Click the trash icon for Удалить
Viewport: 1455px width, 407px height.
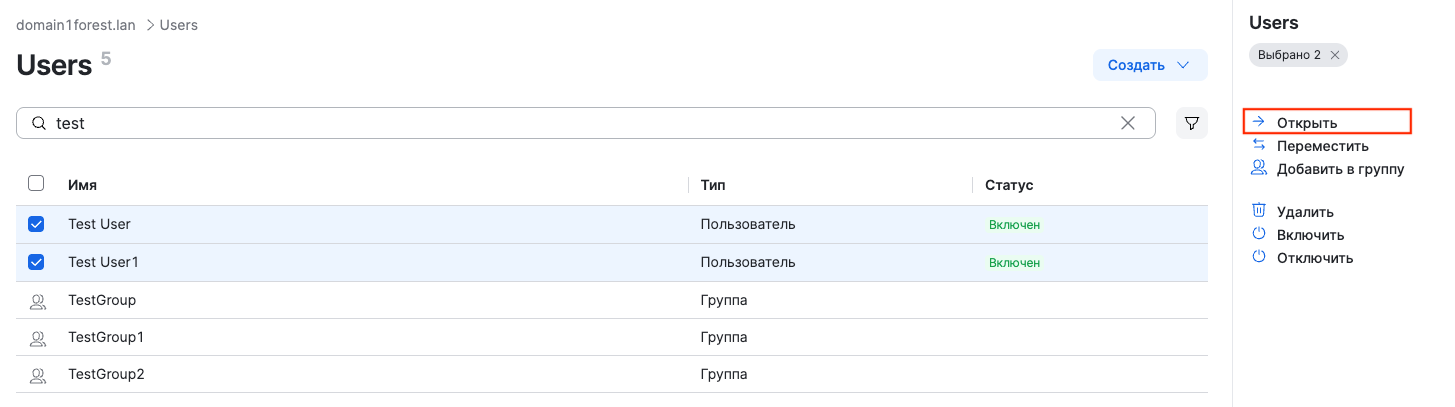tap(1259, 211)
